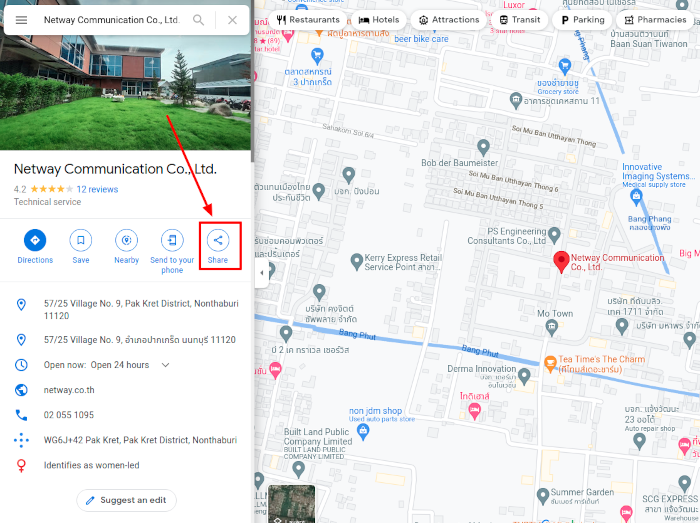Visit the netway.co.th website link

click(69, 390)
